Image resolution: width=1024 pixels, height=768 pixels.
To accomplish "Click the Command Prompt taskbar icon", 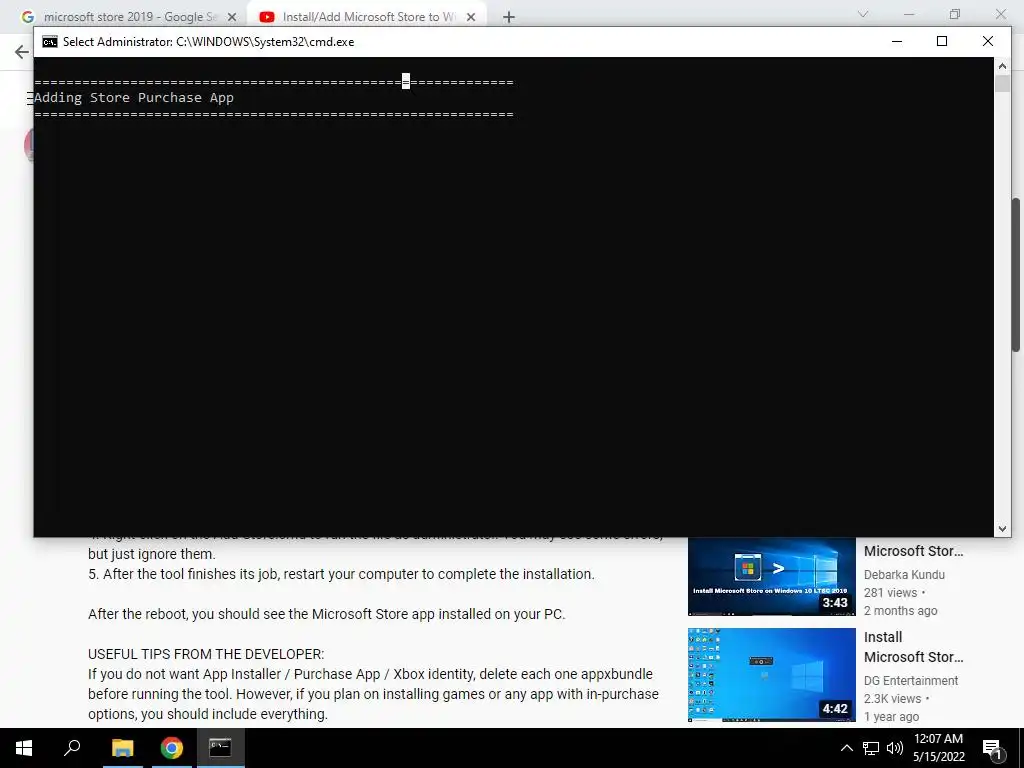I will coord(220,748).
